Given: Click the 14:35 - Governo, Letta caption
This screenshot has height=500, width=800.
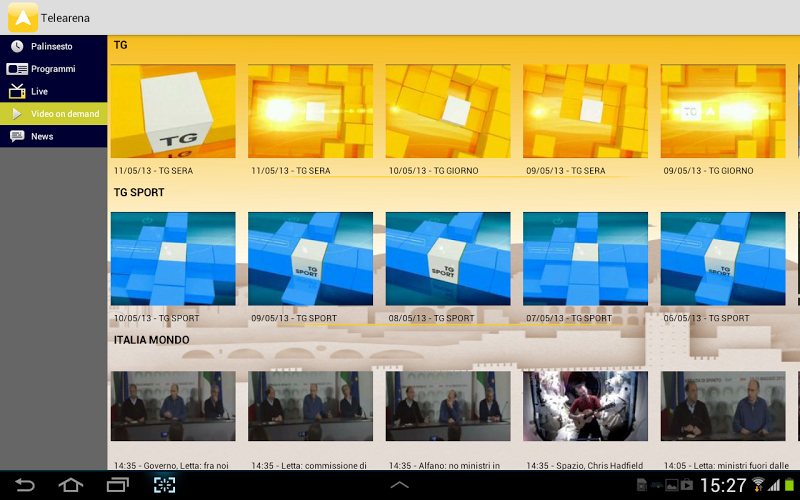Looking at the screenshot, I should tap(171, 465).
